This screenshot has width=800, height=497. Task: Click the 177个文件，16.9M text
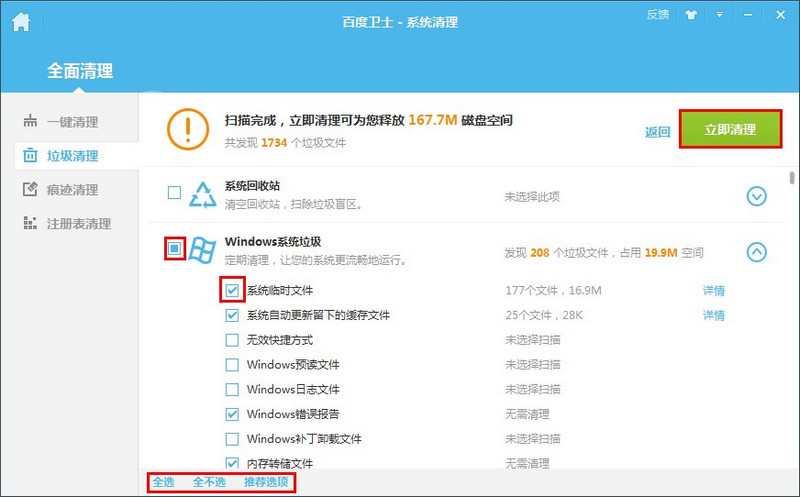[553, 290]
